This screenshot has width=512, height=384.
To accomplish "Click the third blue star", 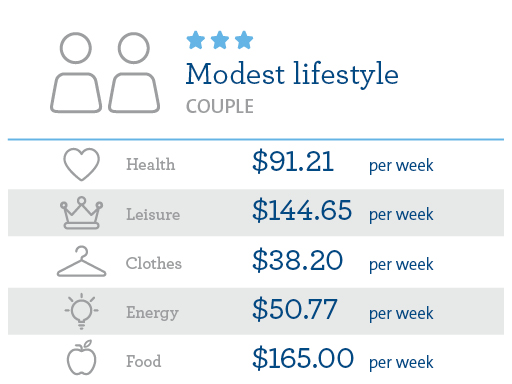I will 244,40.
